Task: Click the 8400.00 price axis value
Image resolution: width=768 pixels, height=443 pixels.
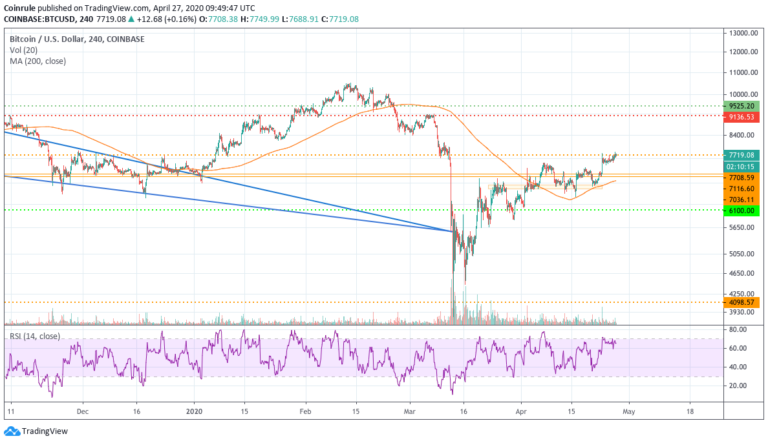Action: [742, 135]
